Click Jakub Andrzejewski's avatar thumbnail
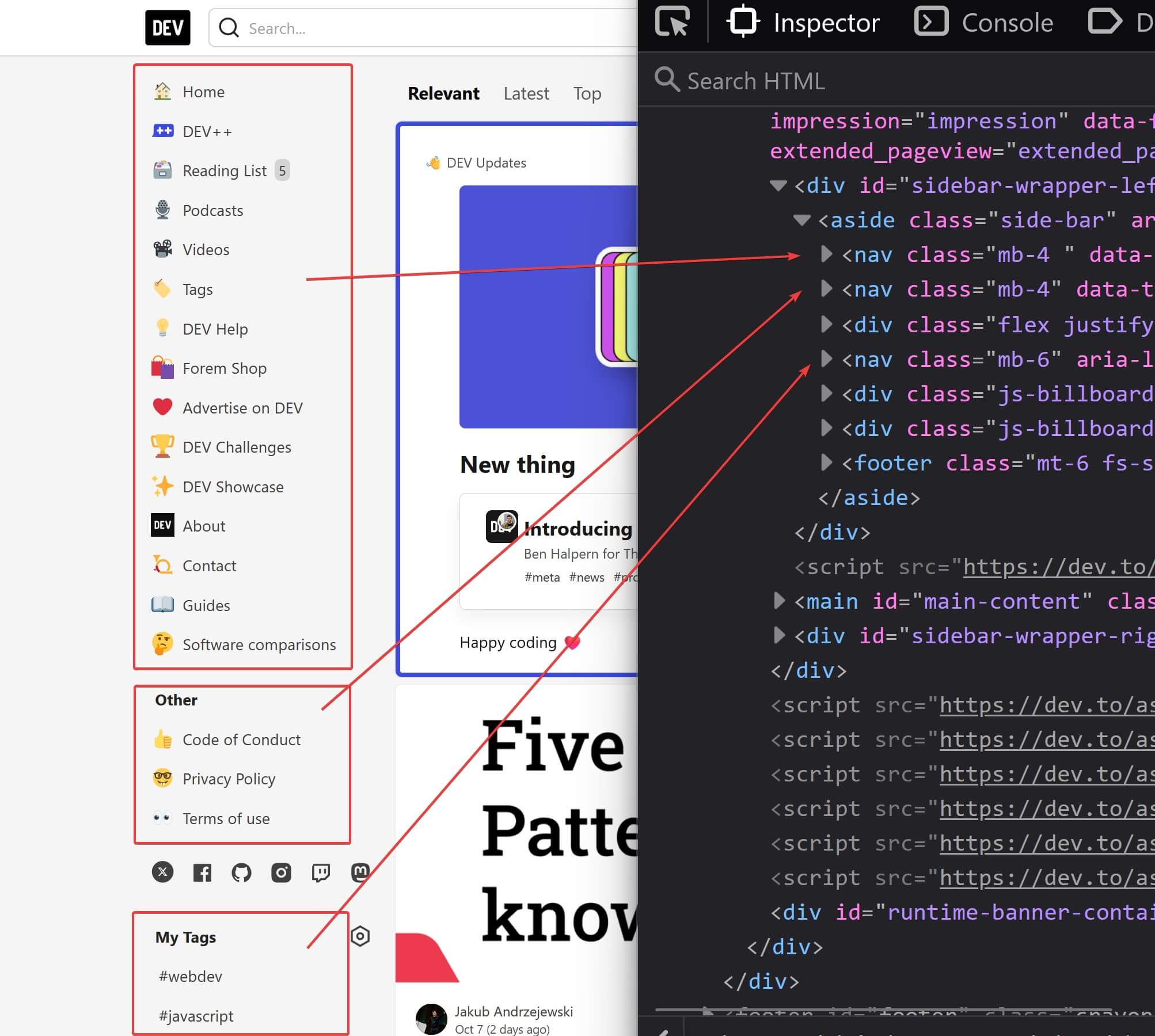This screenshot has width=1155, height=1036. coord(431,1019)
